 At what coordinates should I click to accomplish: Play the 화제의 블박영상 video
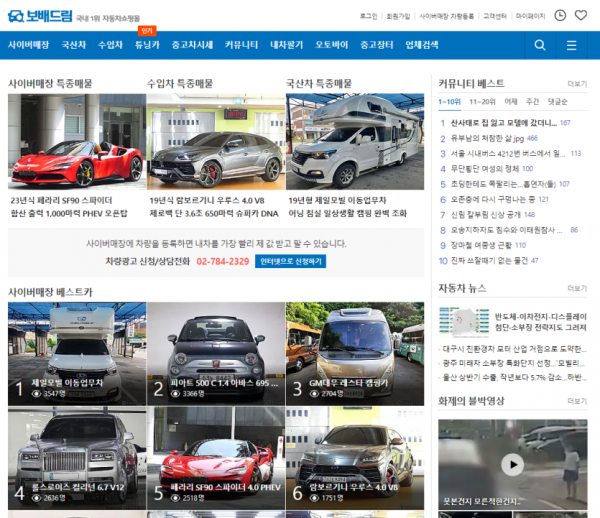511,464
